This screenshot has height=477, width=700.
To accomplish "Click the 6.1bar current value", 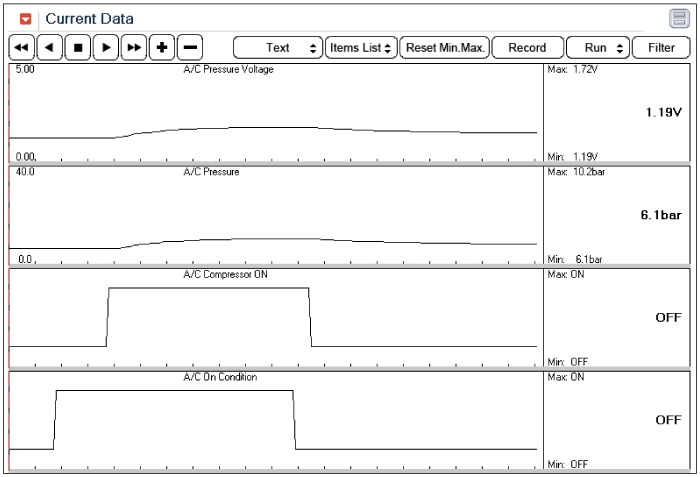I will click(661, 215).
